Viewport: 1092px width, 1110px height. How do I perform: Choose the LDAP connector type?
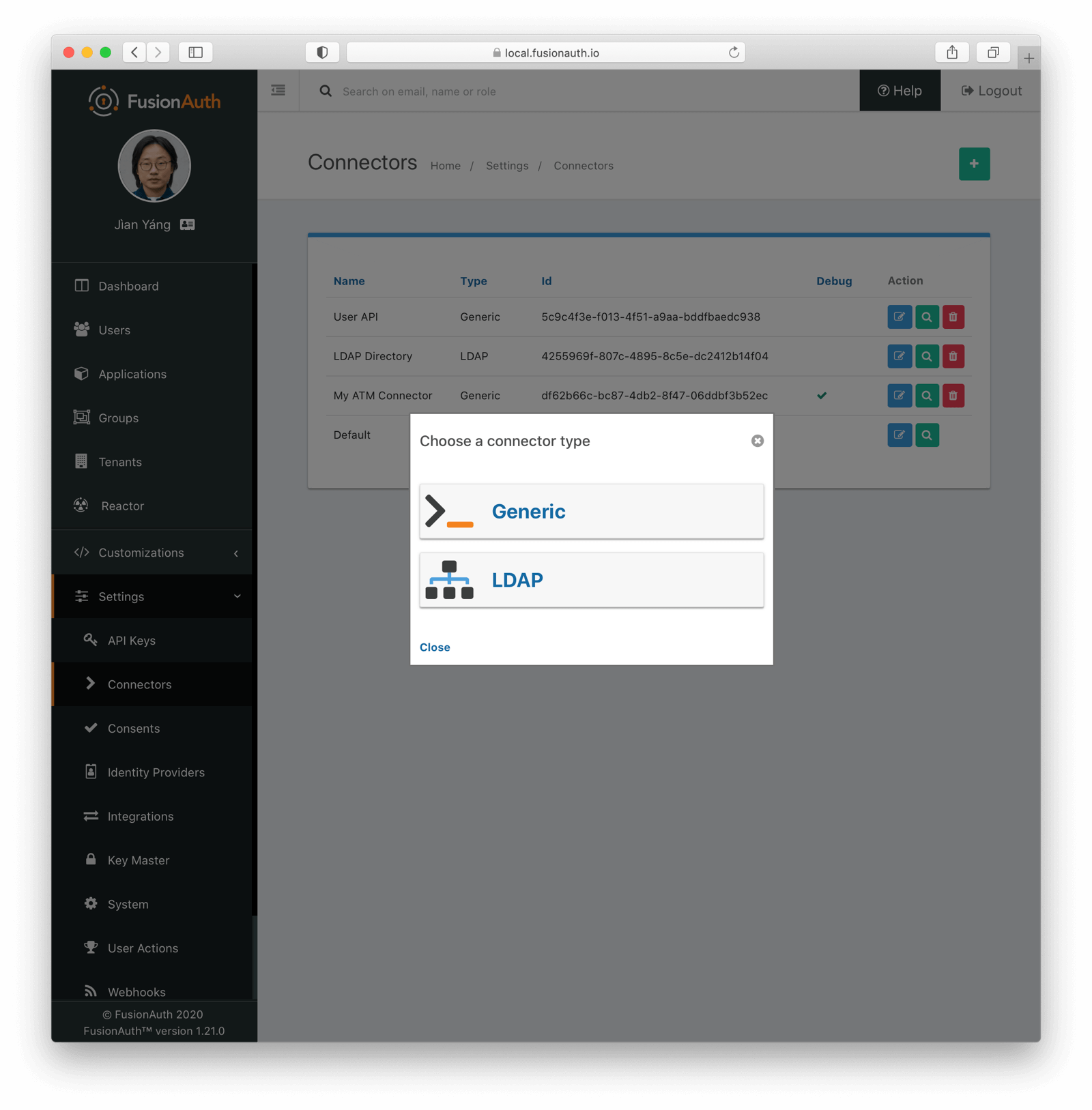pos(591,579)
